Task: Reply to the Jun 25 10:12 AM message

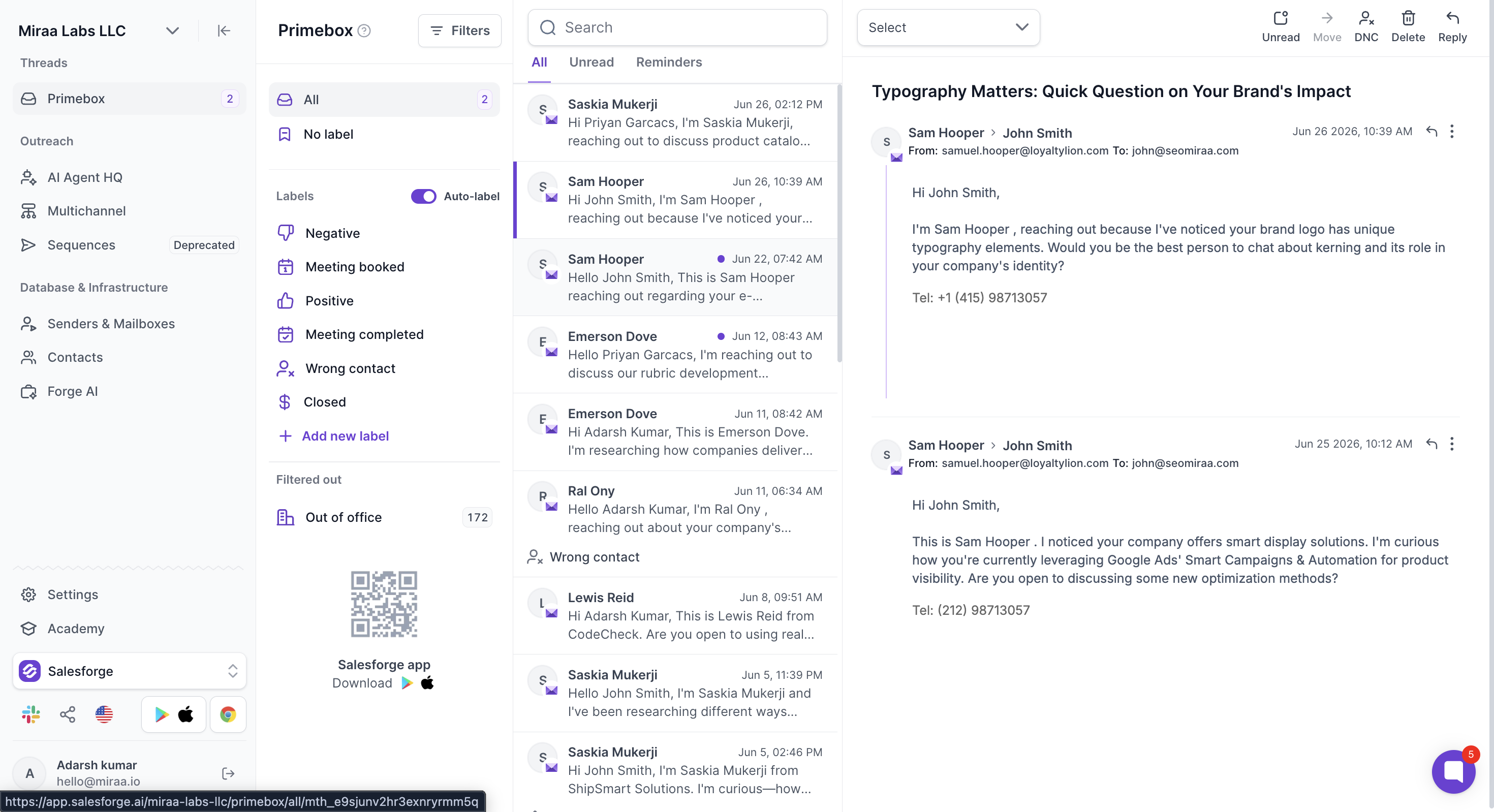Action: 1431,444
